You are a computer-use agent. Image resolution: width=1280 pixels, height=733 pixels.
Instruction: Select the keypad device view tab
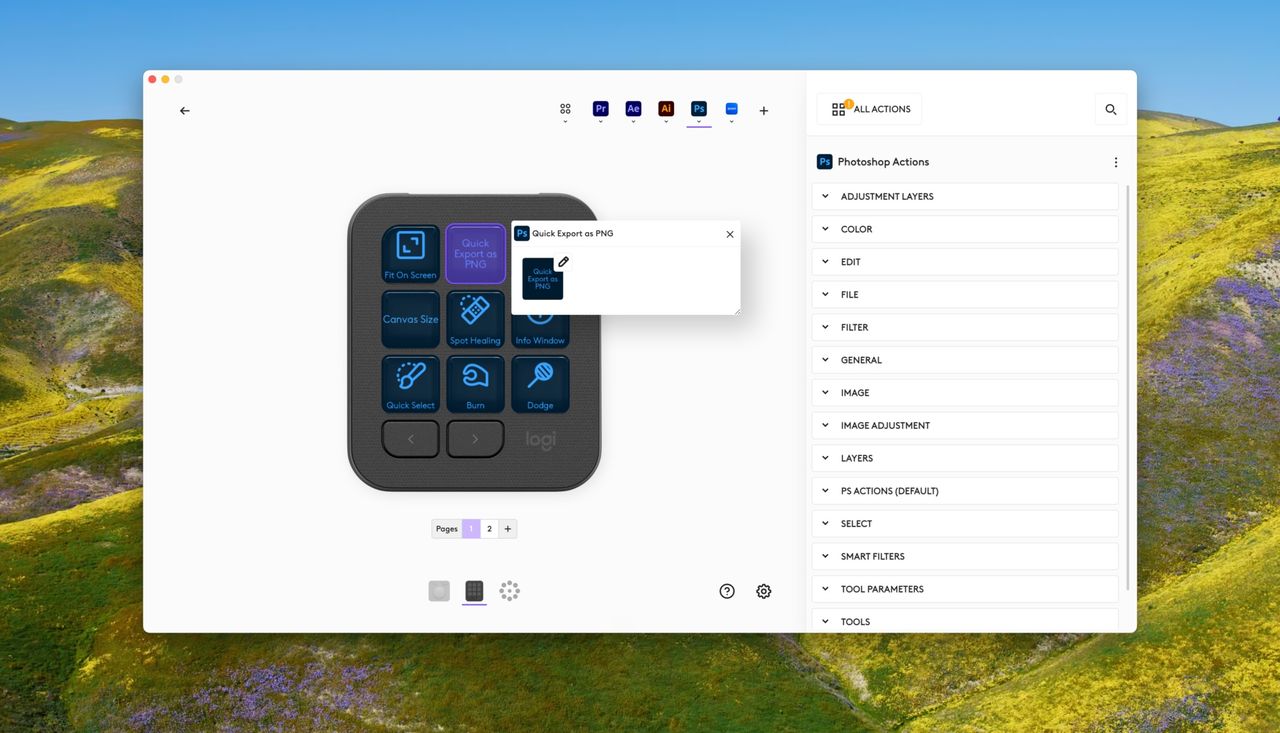[x=474, y=591]
